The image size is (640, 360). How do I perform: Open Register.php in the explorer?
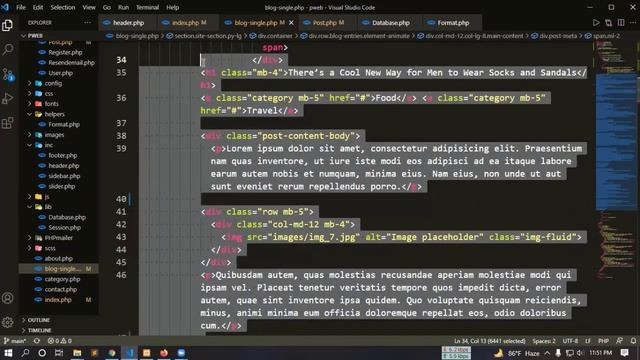click(x=65, y=52)
